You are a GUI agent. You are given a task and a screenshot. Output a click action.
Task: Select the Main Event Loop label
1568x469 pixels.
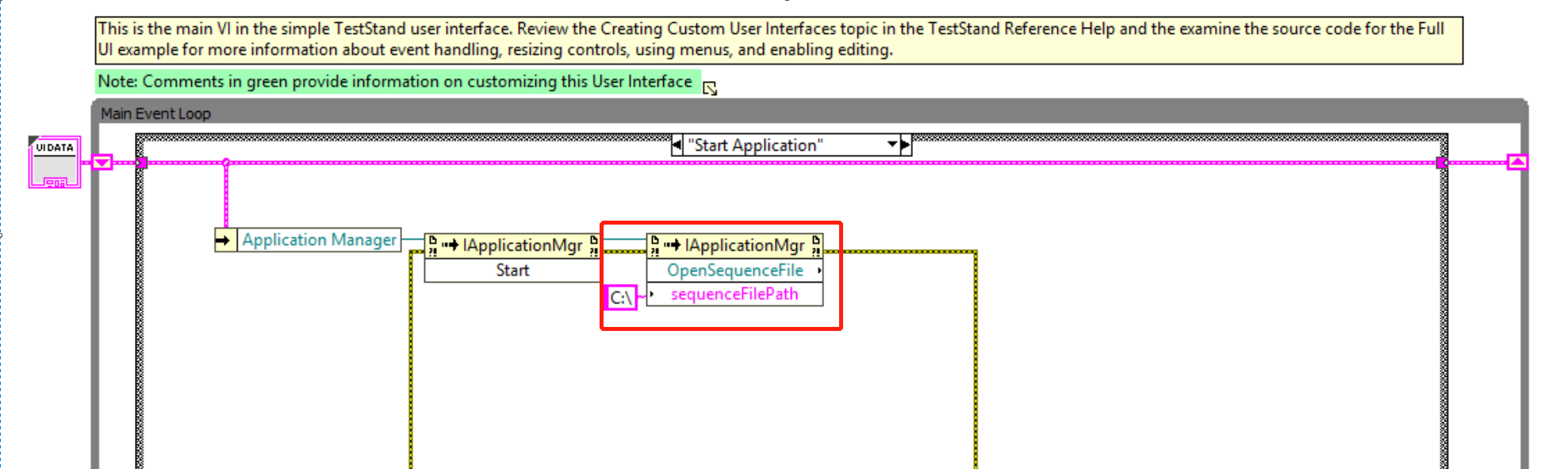155,113
